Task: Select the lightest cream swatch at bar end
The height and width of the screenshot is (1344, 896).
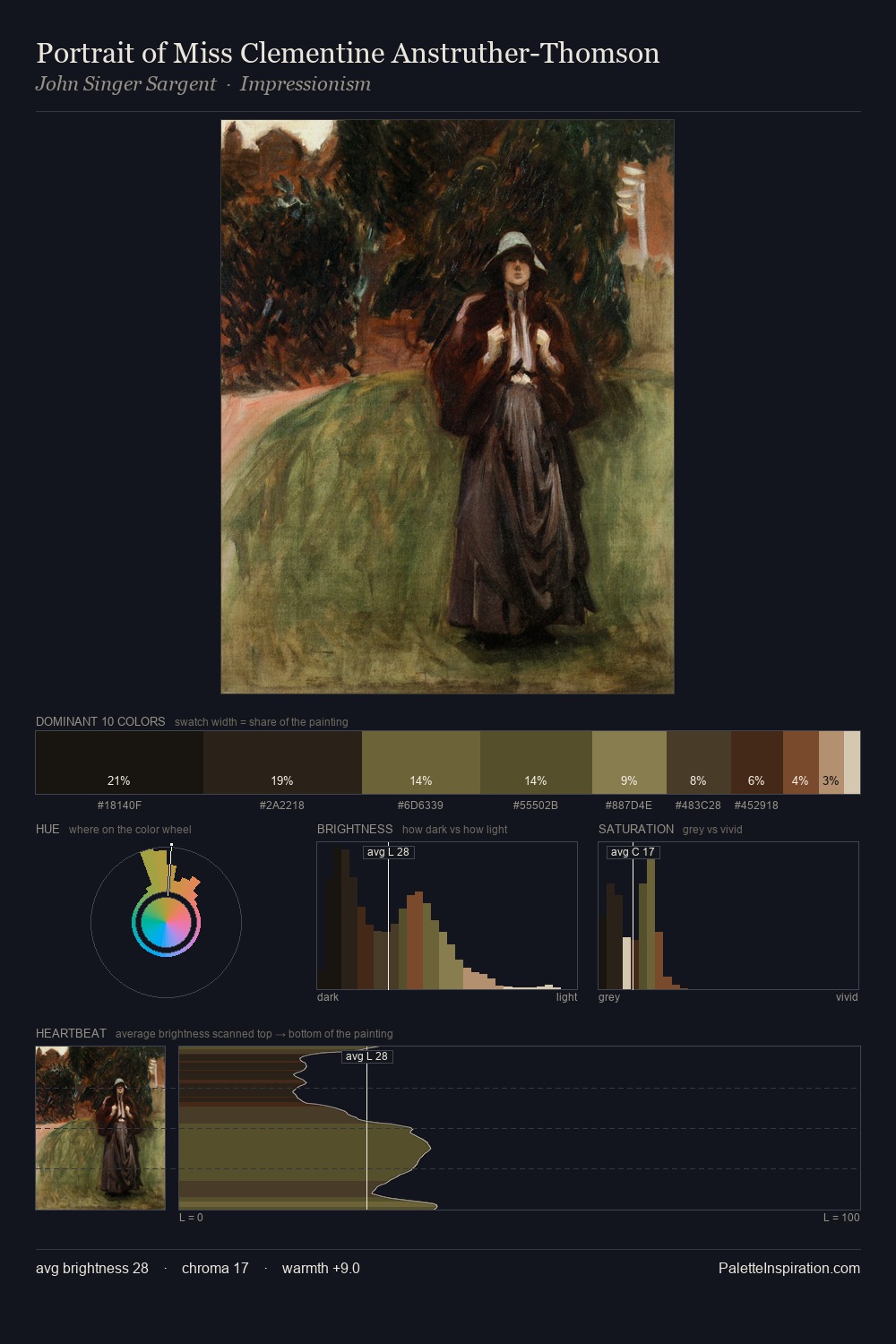Action: [852, 762]
